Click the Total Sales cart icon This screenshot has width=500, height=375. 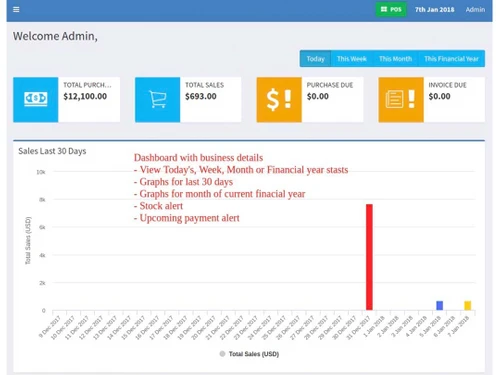click(157, 99)
